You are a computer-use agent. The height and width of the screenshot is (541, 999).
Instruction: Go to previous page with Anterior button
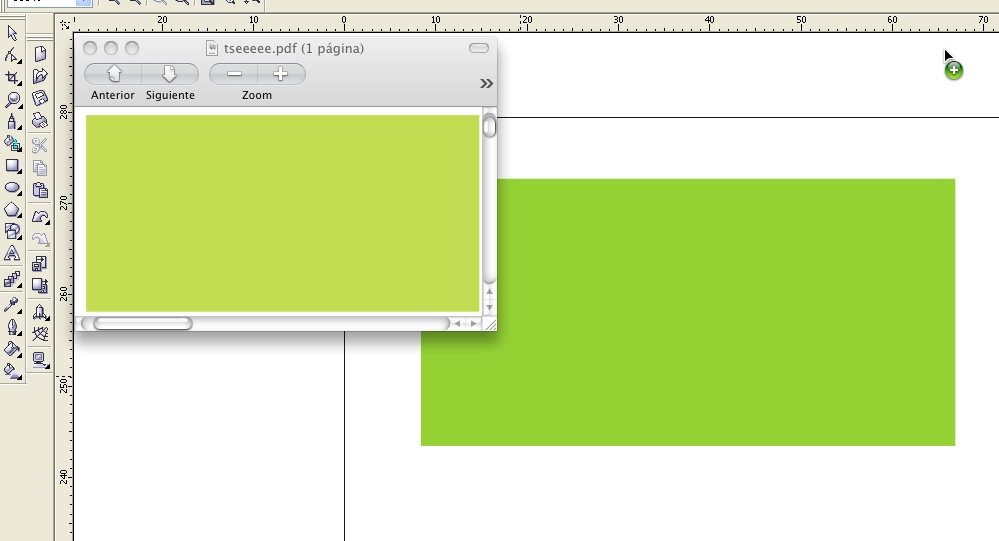pos(113,74)
